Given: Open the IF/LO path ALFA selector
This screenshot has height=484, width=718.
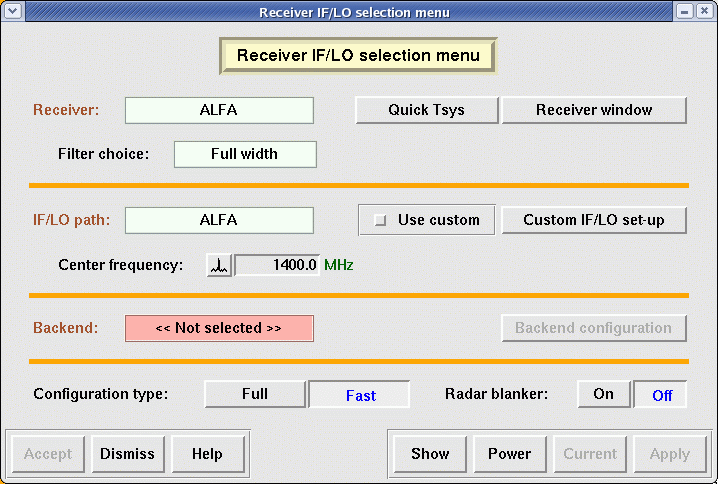Looking at the screenshot, I should pos(219,220).
